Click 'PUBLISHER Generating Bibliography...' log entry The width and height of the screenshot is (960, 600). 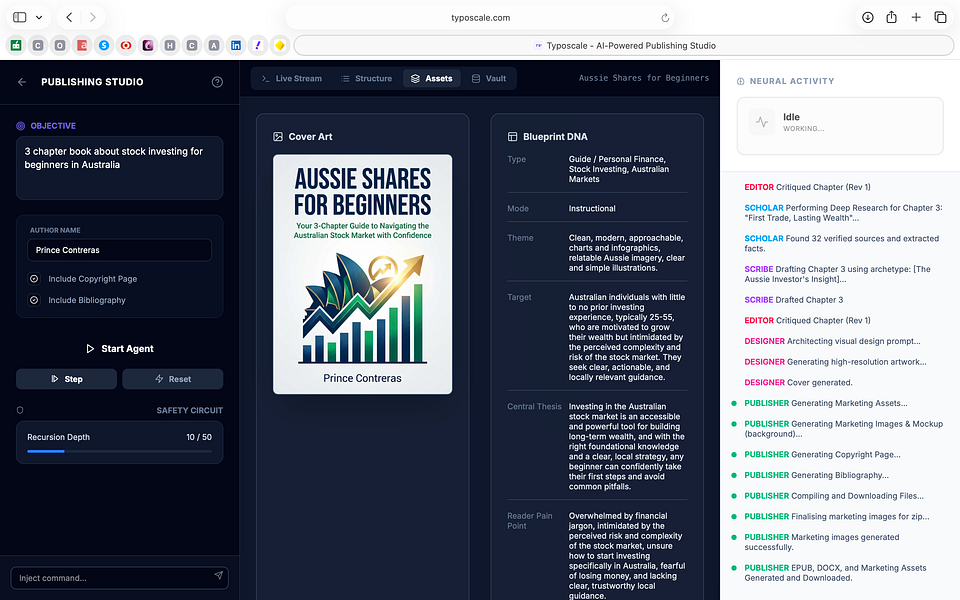click(x=816, y=475)
